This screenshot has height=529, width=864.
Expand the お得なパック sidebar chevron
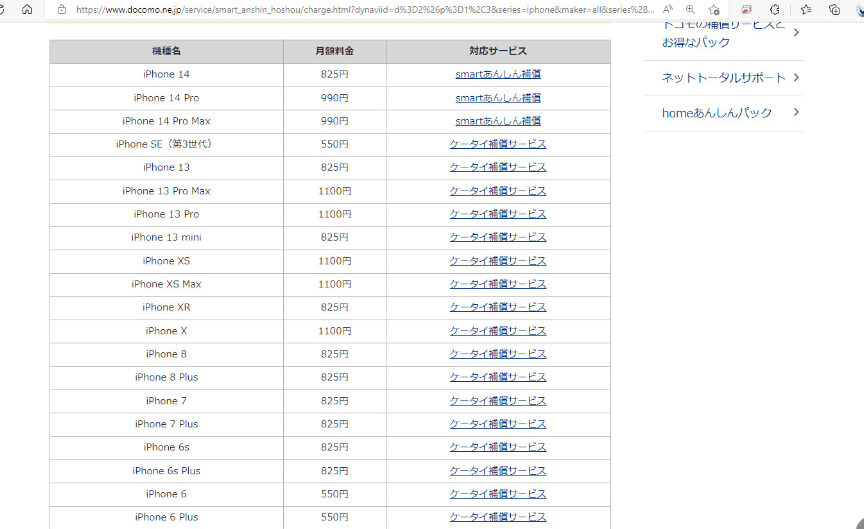point(796,33)
